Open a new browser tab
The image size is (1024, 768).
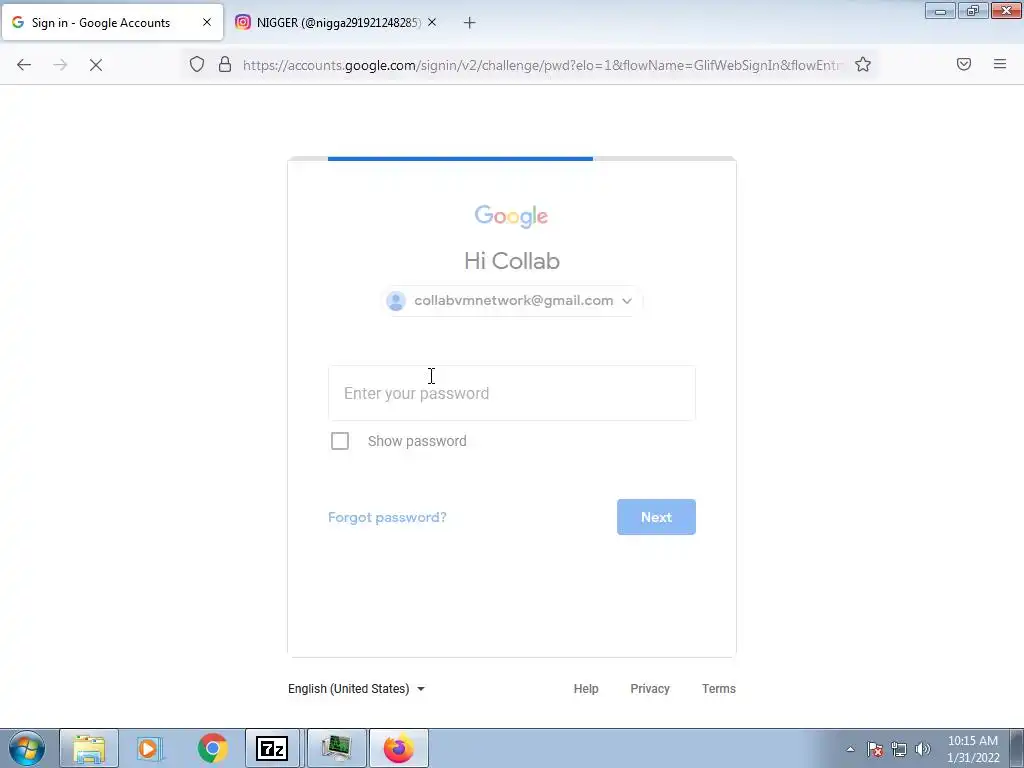[x=469, y=23]
